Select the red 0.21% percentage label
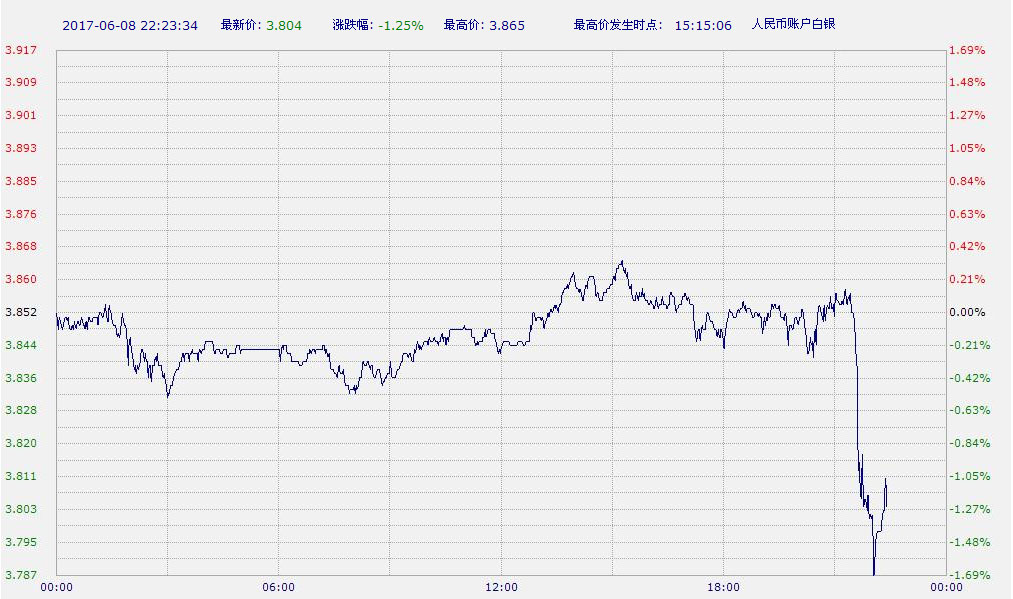1013x599 pixels. [x=967, y=279]
